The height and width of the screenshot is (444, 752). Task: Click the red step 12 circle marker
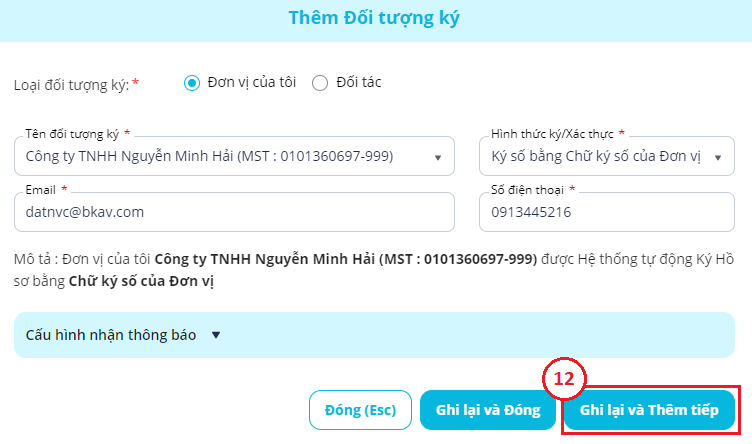pos(564,379)
